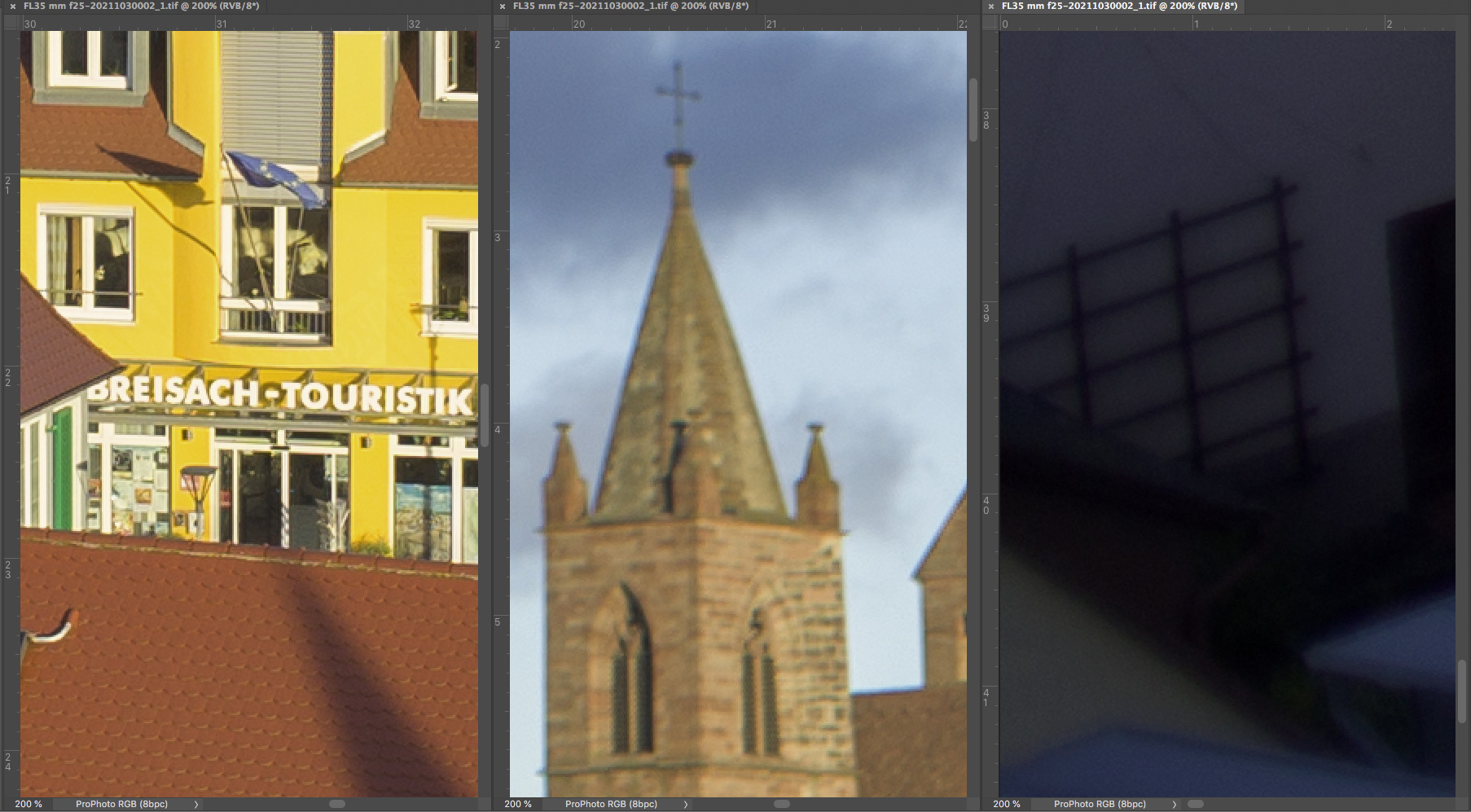Close the document tab showing the church steeple
The image size is (1471, 812).
[x=503, y=7]
